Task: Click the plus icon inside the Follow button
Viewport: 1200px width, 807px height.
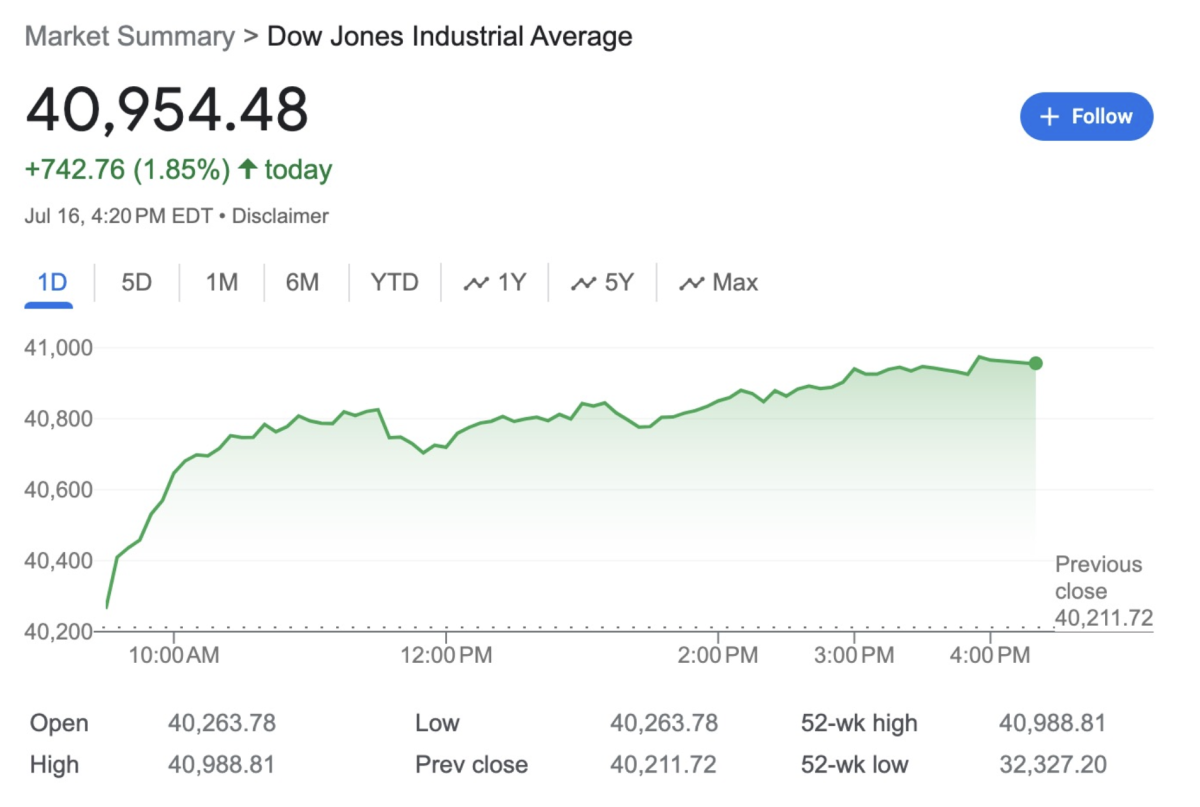Action: tap(1049, 116)
